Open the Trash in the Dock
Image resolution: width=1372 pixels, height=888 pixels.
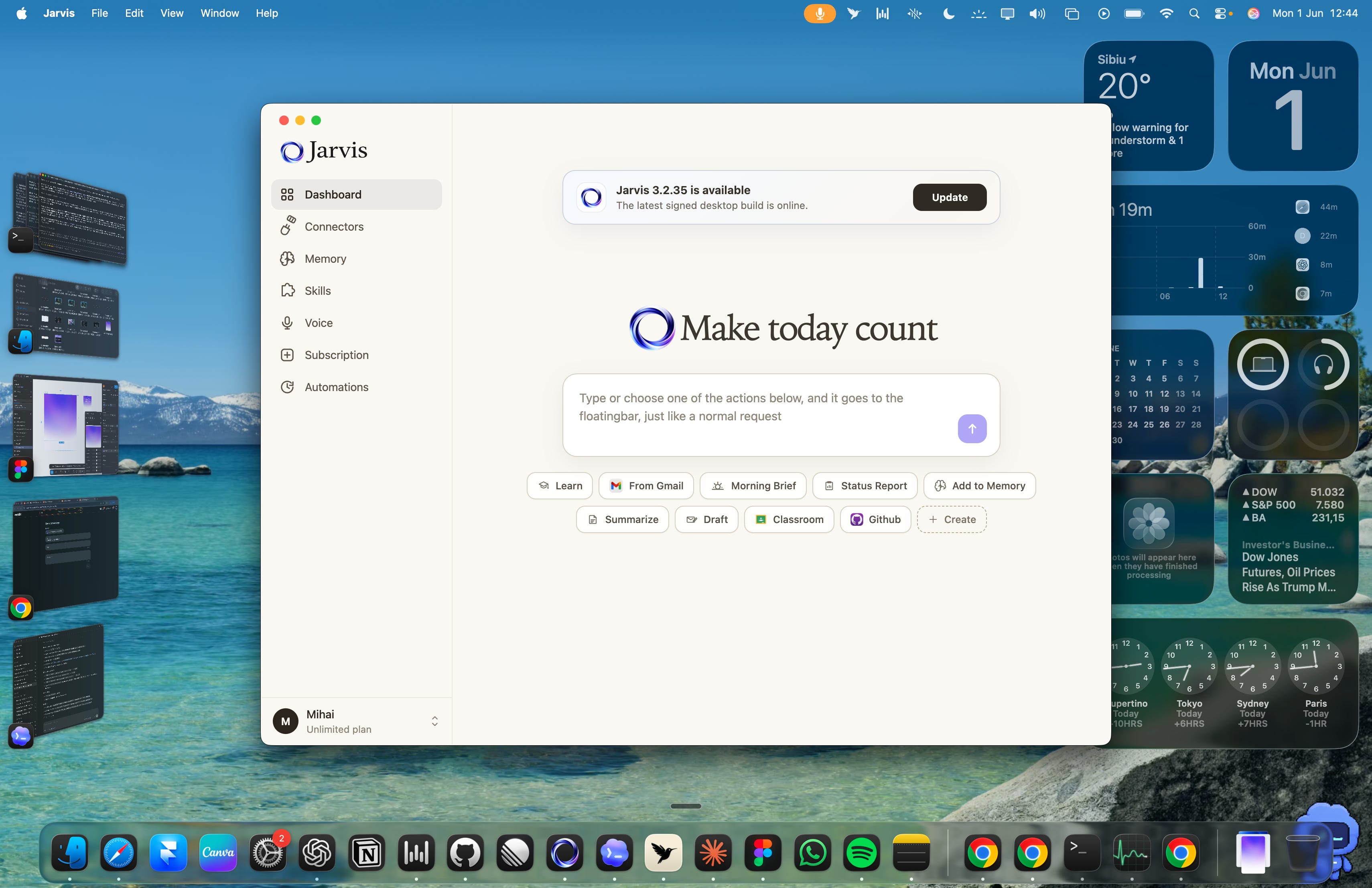coord(1302,852)
